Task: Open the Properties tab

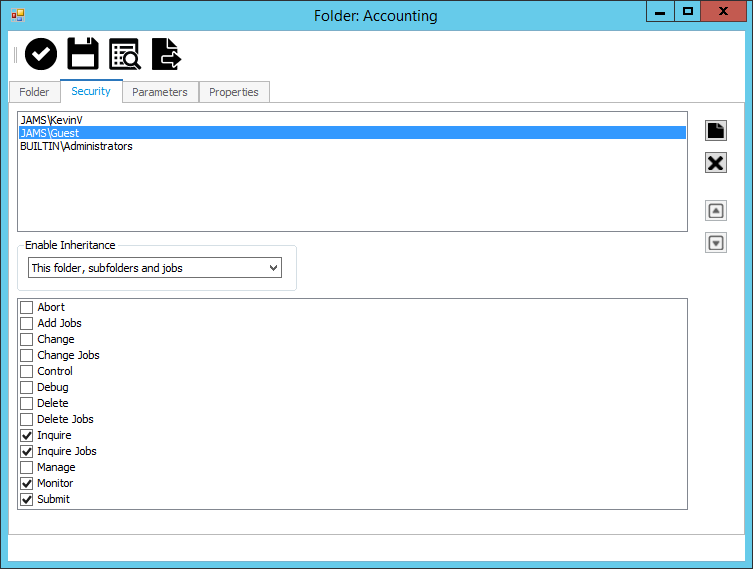Action: coord(234,92)
